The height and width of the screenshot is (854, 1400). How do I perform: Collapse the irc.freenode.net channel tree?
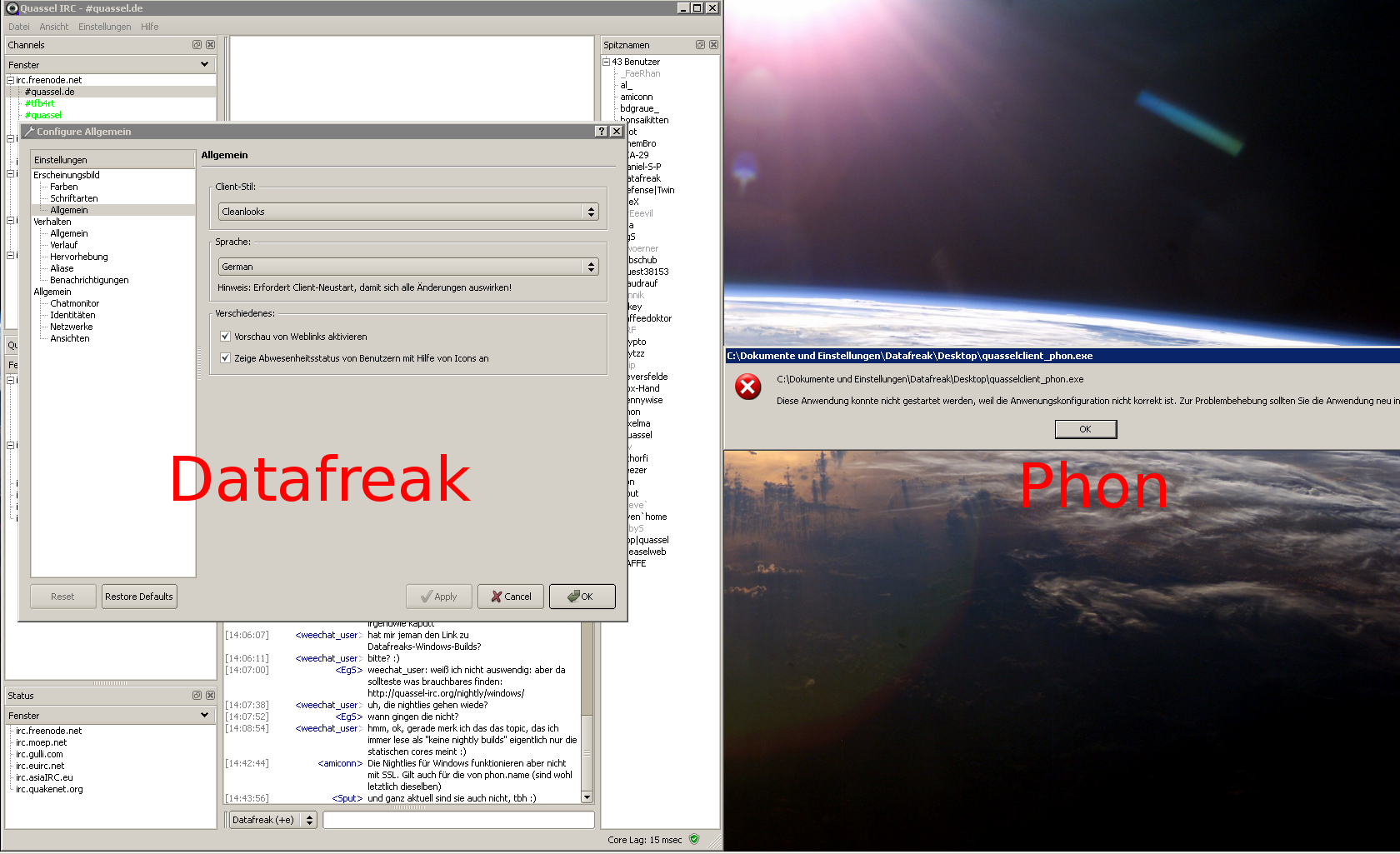11,80
